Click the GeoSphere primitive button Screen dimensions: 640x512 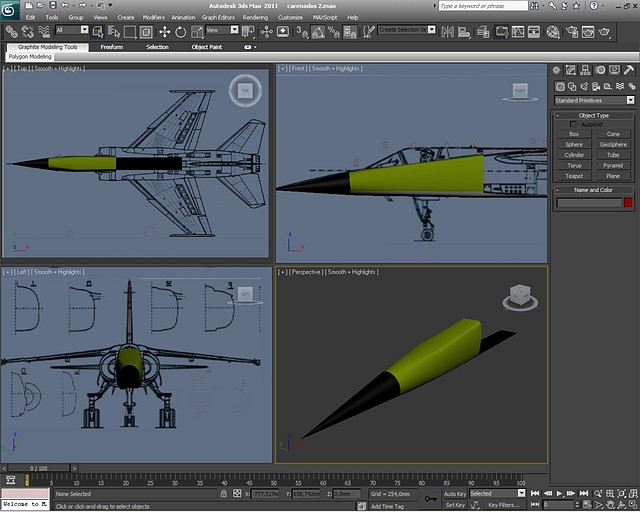[x=613, y=145]
